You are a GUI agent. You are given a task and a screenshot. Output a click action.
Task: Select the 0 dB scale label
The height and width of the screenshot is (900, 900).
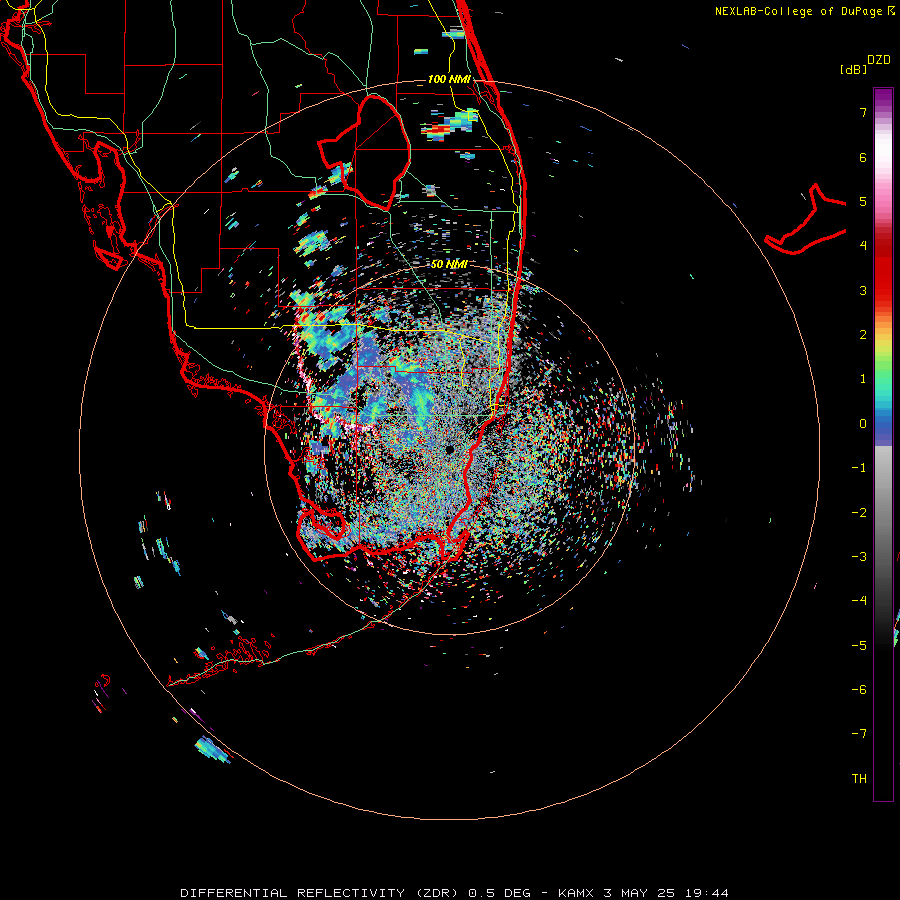pos(863,424)
